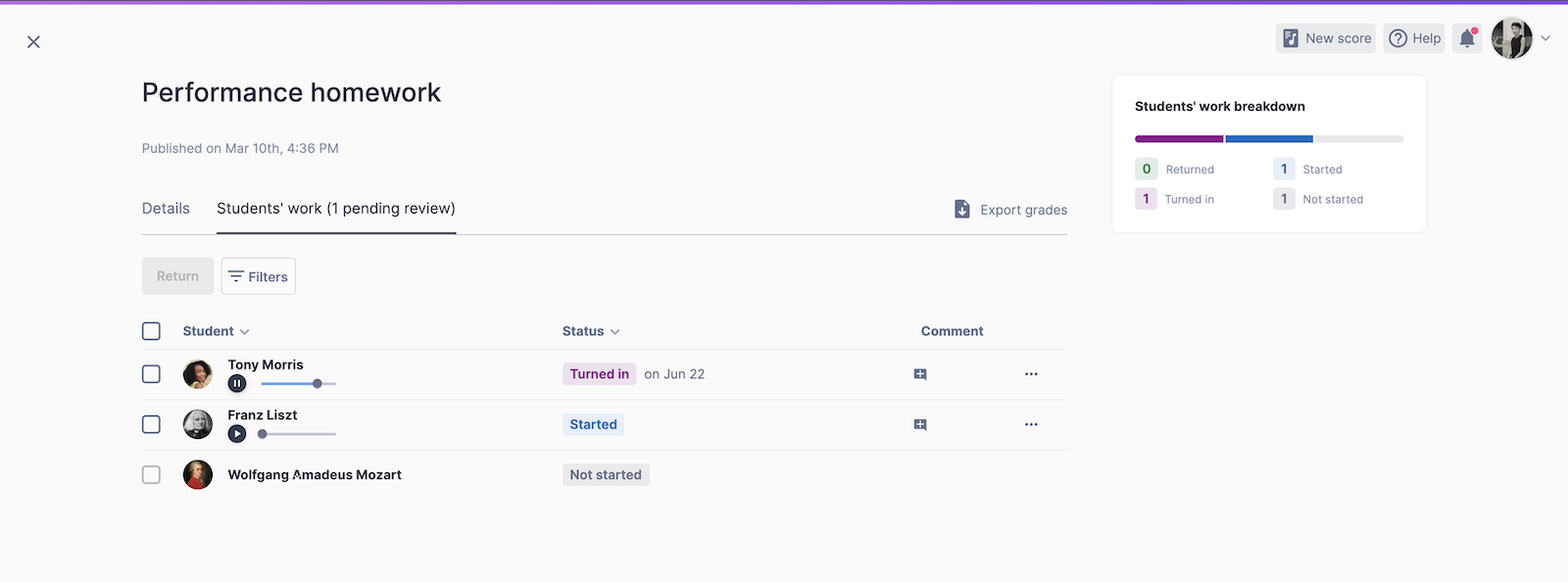Screen dimensions: 1568x582
Task: Open the notifications bell
Action: 1467,38
